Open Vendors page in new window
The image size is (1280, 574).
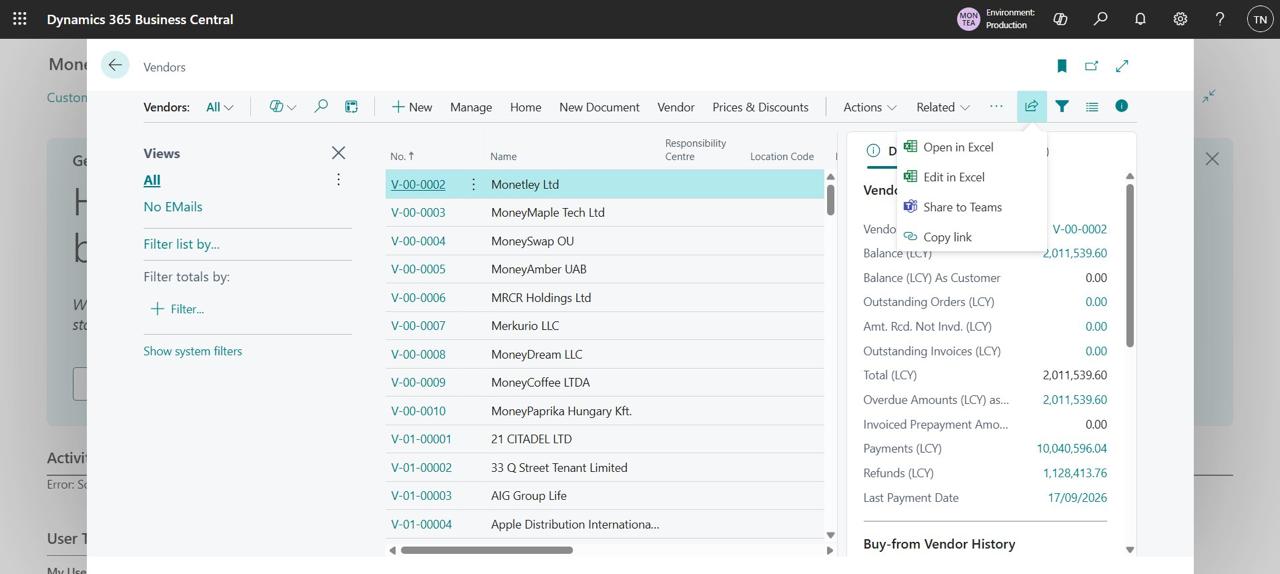1092,66
